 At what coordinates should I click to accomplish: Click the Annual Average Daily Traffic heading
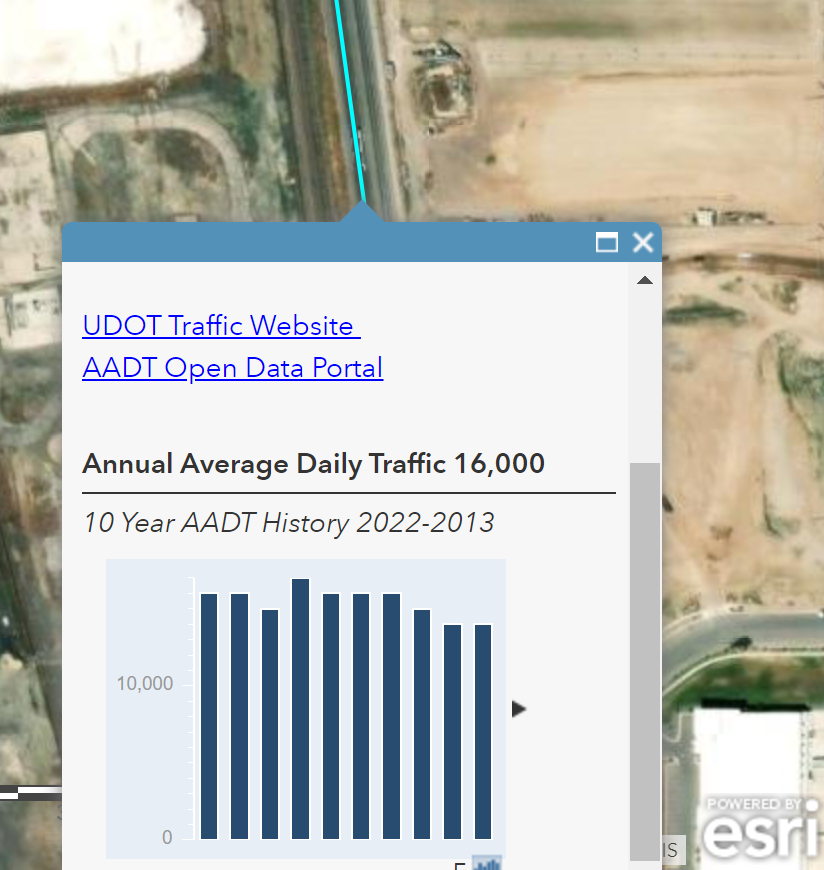[313, 464]
